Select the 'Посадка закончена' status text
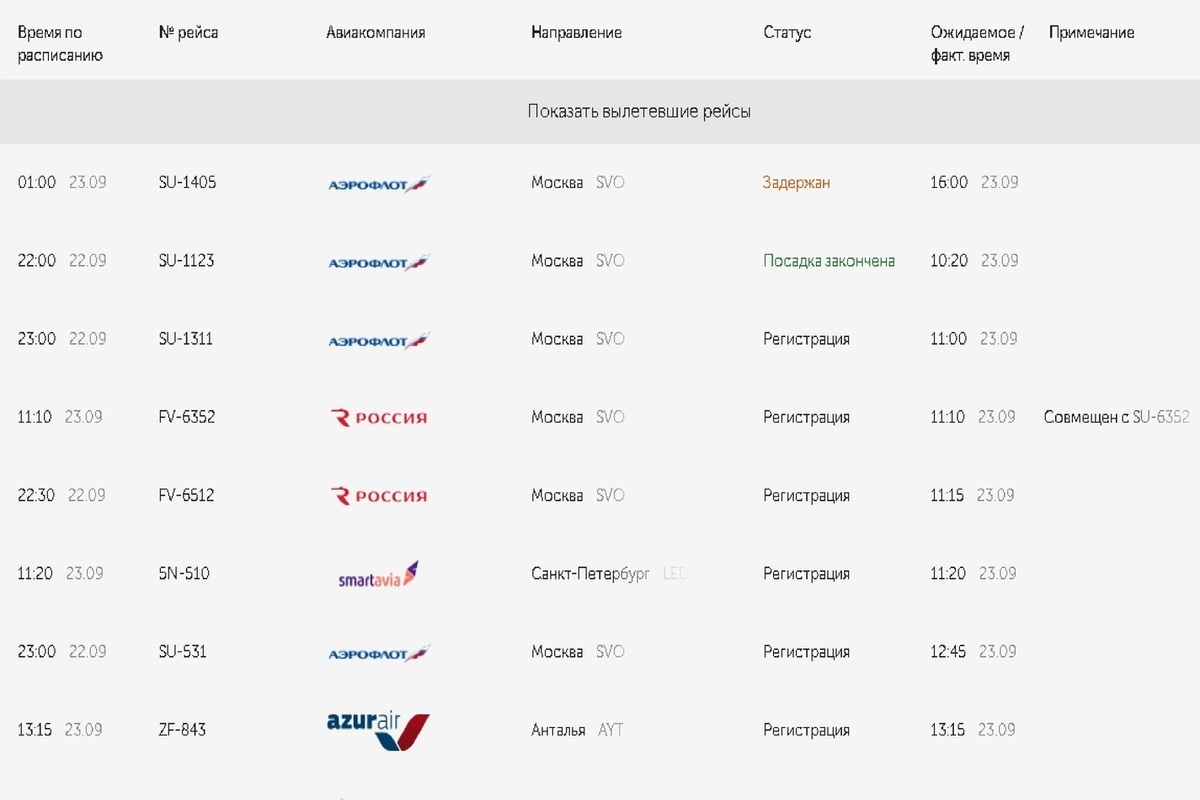Screen dimensions: 1200x800 click(829, 261)
